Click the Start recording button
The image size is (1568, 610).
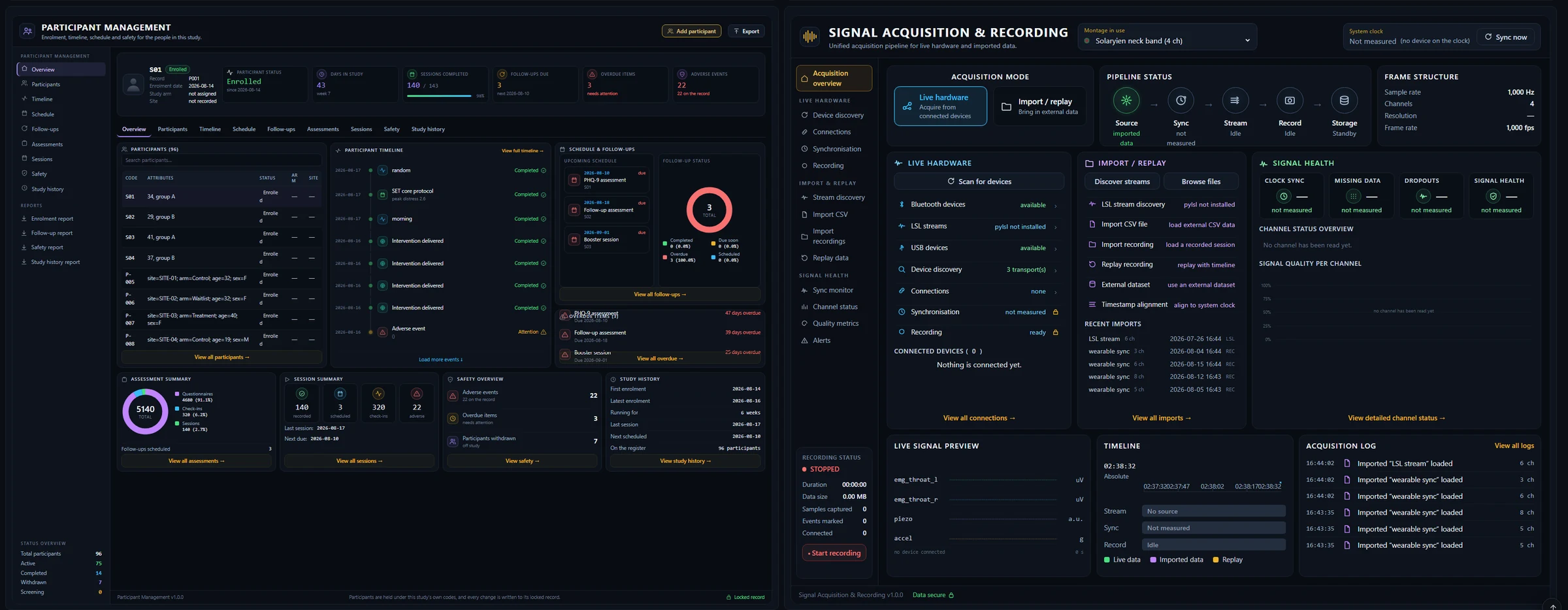834,553
